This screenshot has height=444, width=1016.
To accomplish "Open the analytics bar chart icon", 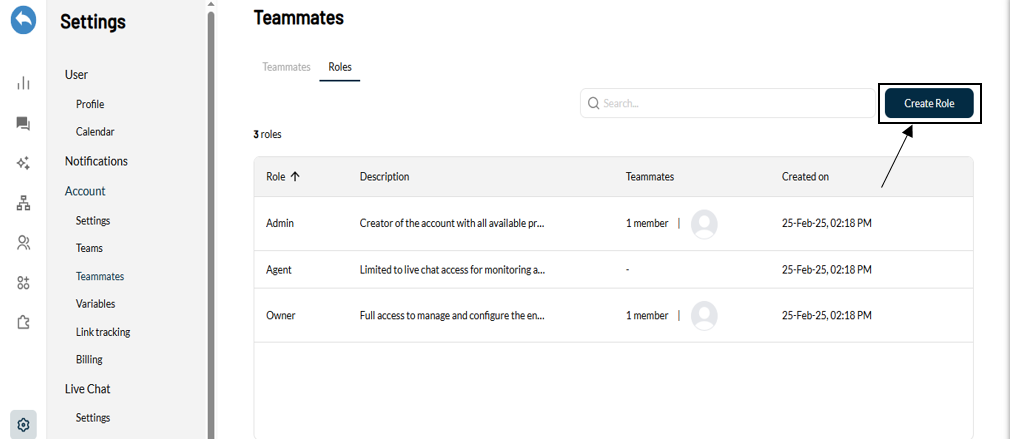I will pos(23,83).
